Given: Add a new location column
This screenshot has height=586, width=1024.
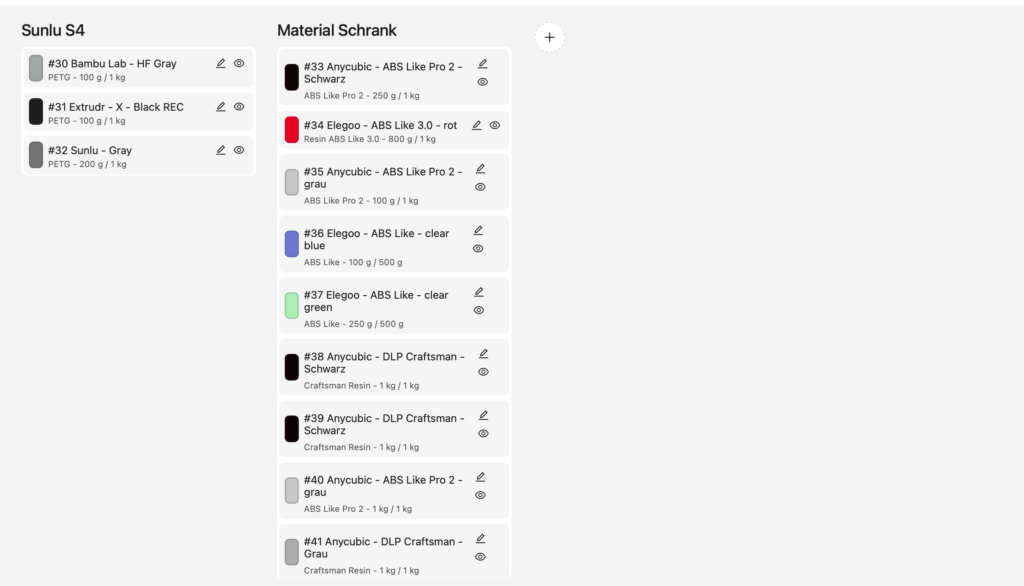Looking at the screenshot, I should pos(549,37).
